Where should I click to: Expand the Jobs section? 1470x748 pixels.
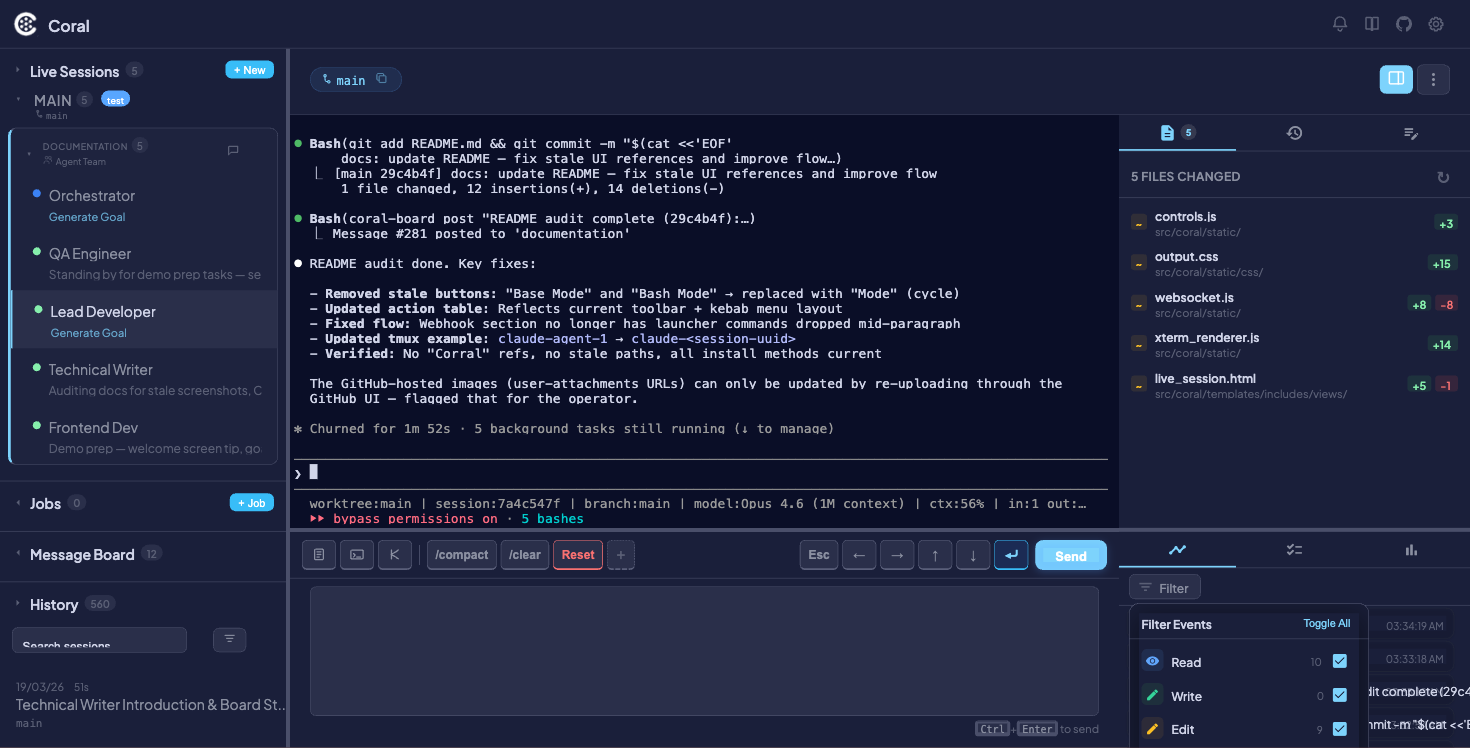18,503
